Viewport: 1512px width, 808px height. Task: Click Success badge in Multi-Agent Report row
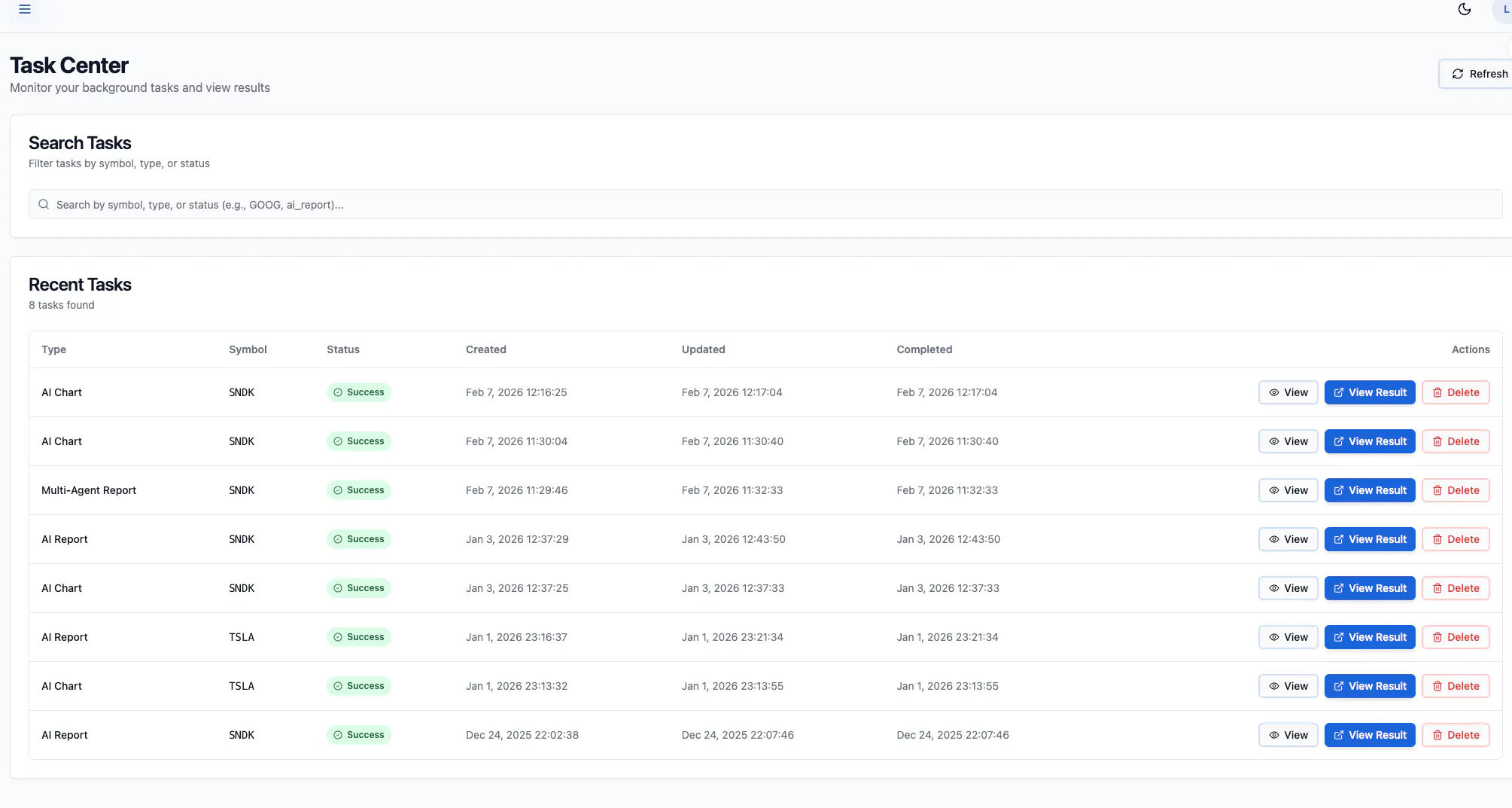359,490
